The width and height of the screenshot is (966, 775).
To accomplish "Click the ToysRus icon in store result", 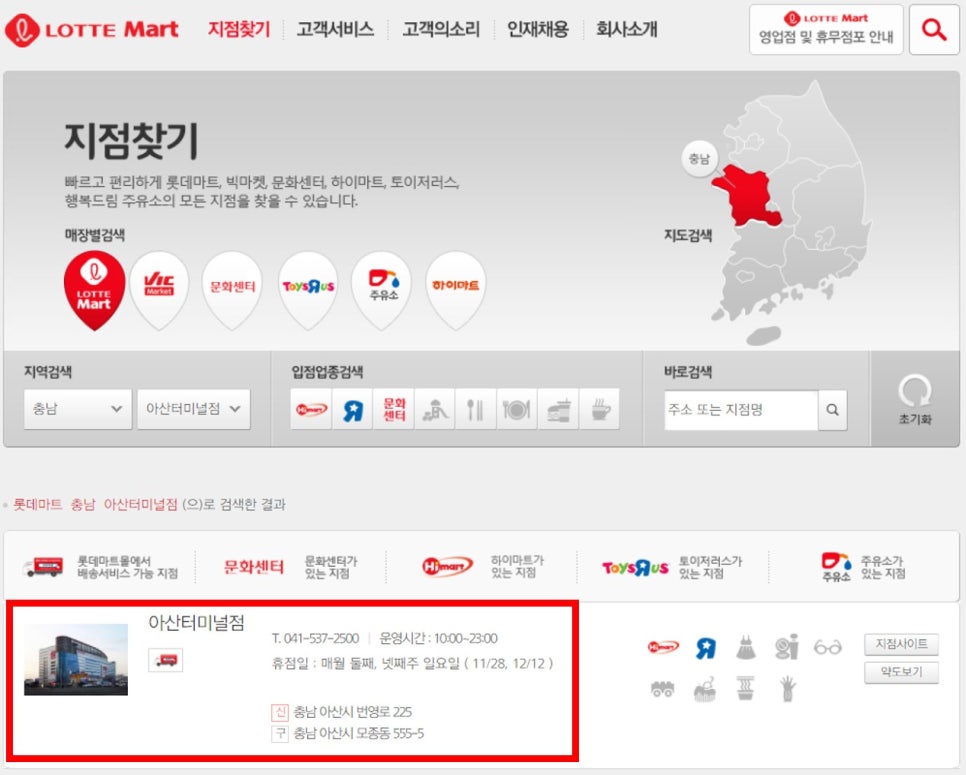I will tap(705, 647).
